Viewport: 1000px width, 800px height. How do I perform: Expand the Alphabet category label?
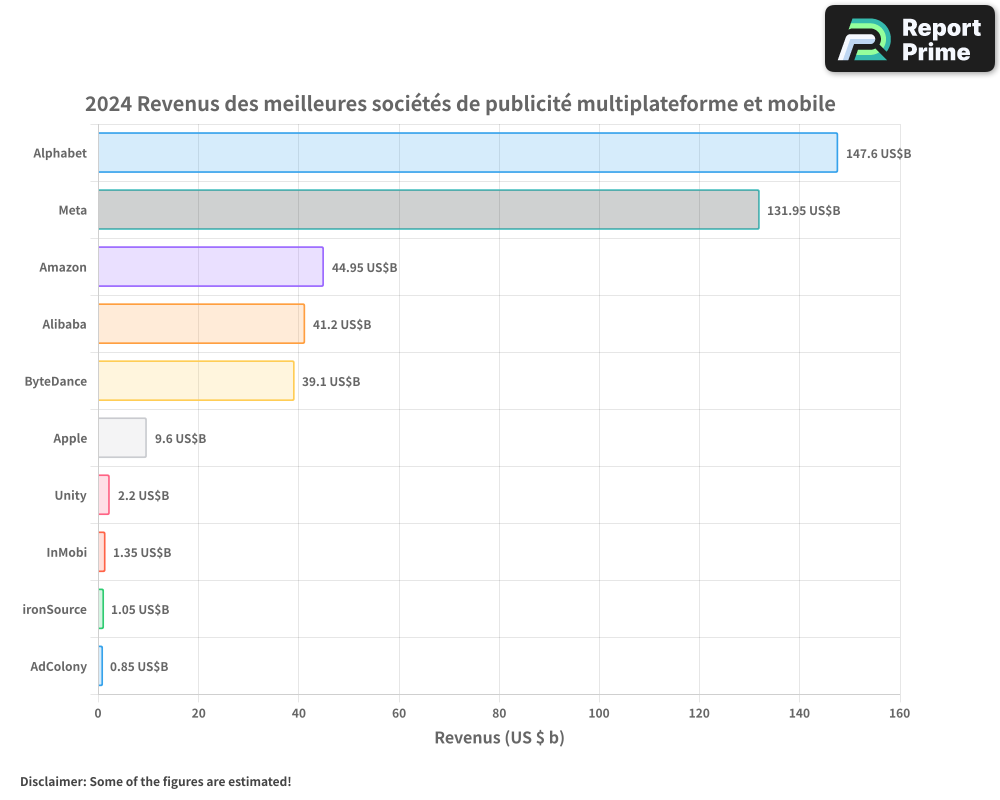click(x=59, y=153)
